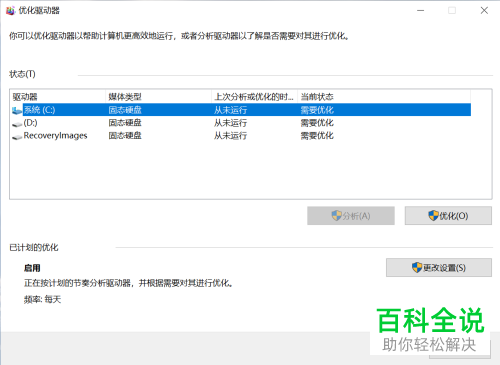Image resolution: width=500 pixels, height=365 pixels.
Task: Click the 状态(T) section label
Action: 22,74
